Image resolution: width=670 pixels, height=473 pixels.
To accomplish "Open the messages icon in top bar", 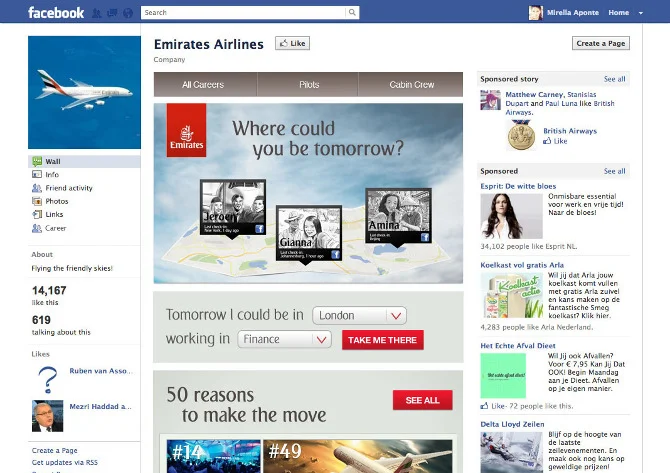I will pos(112,13).
